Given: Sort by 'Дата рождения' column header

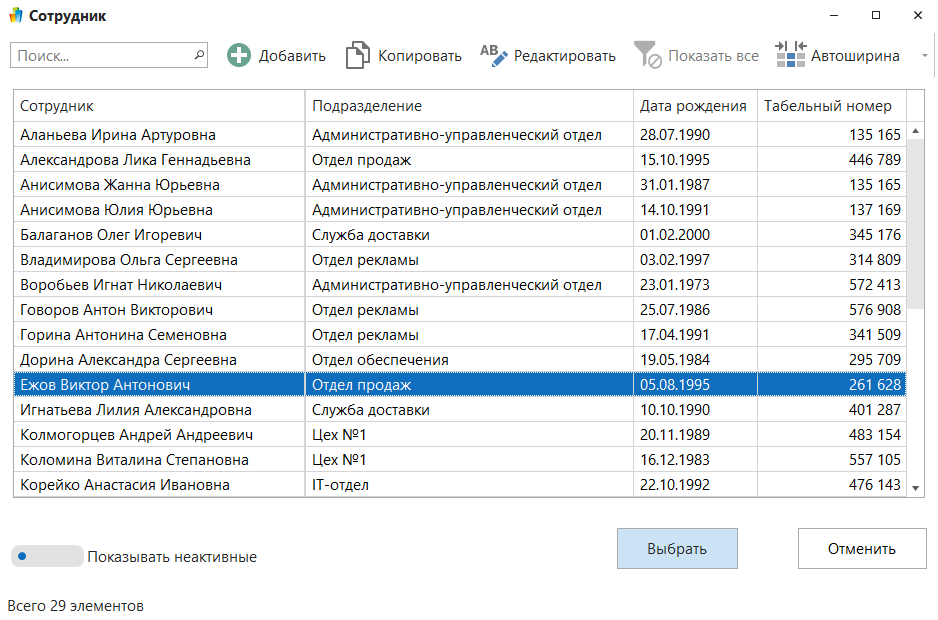Looking at the screenshot, I should click(694, 106).
